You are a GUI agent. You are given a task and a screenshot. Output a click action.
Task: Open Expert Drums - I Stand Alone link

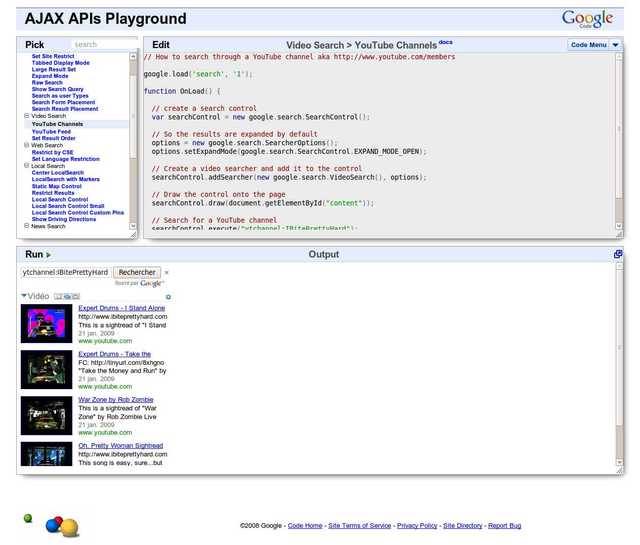coord(122,308)
